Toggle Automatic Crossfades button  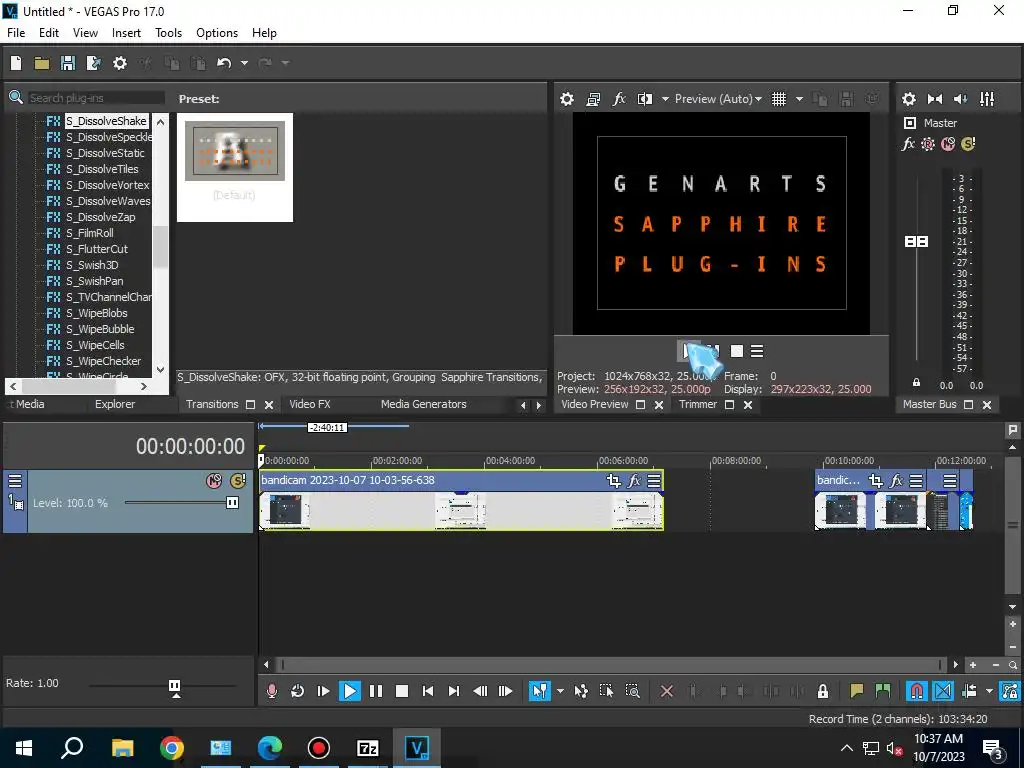click(x=943, y=691)
